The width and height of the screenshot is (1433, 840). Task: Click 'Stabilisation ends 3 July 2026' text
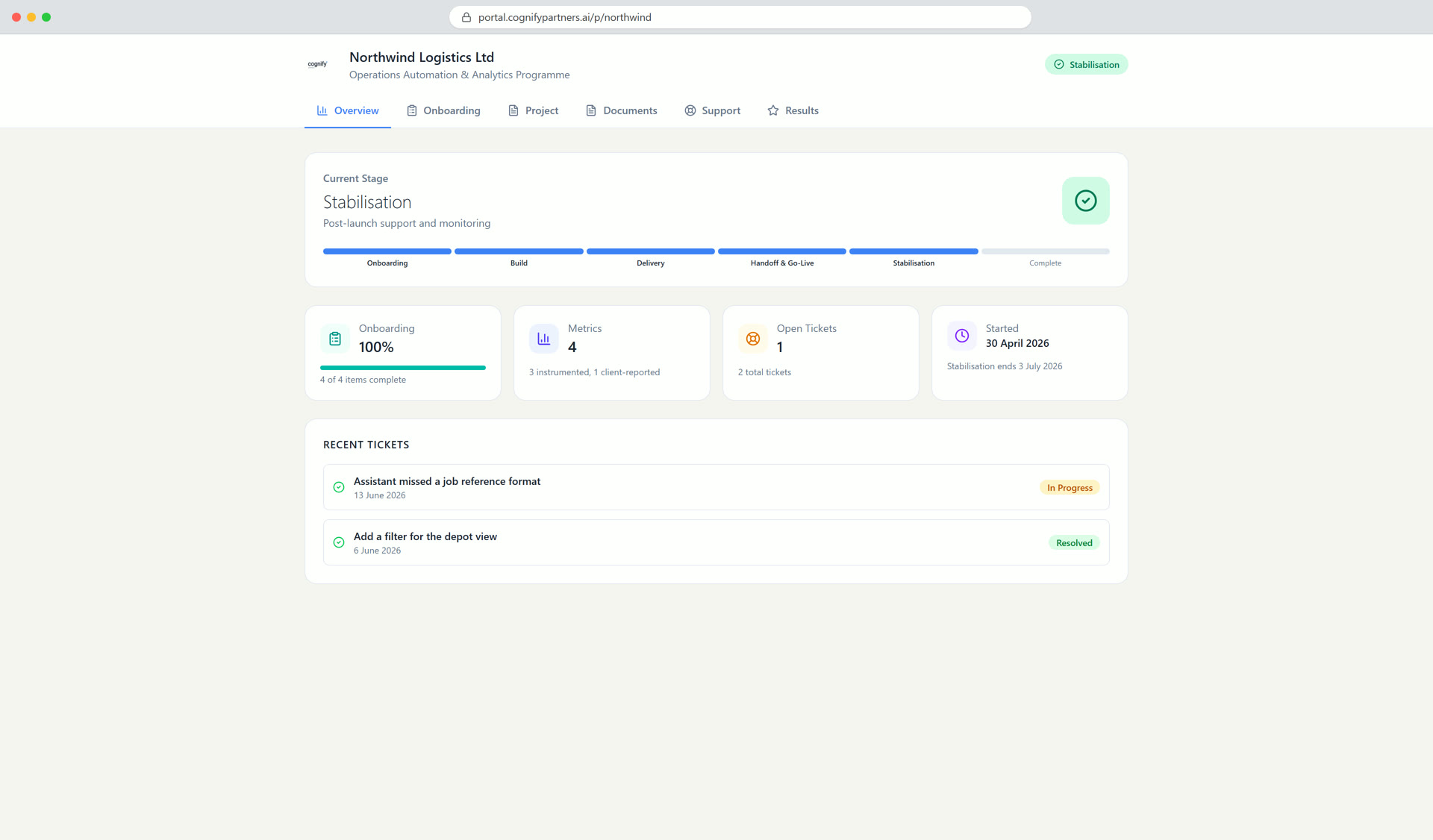(1005, 366)
